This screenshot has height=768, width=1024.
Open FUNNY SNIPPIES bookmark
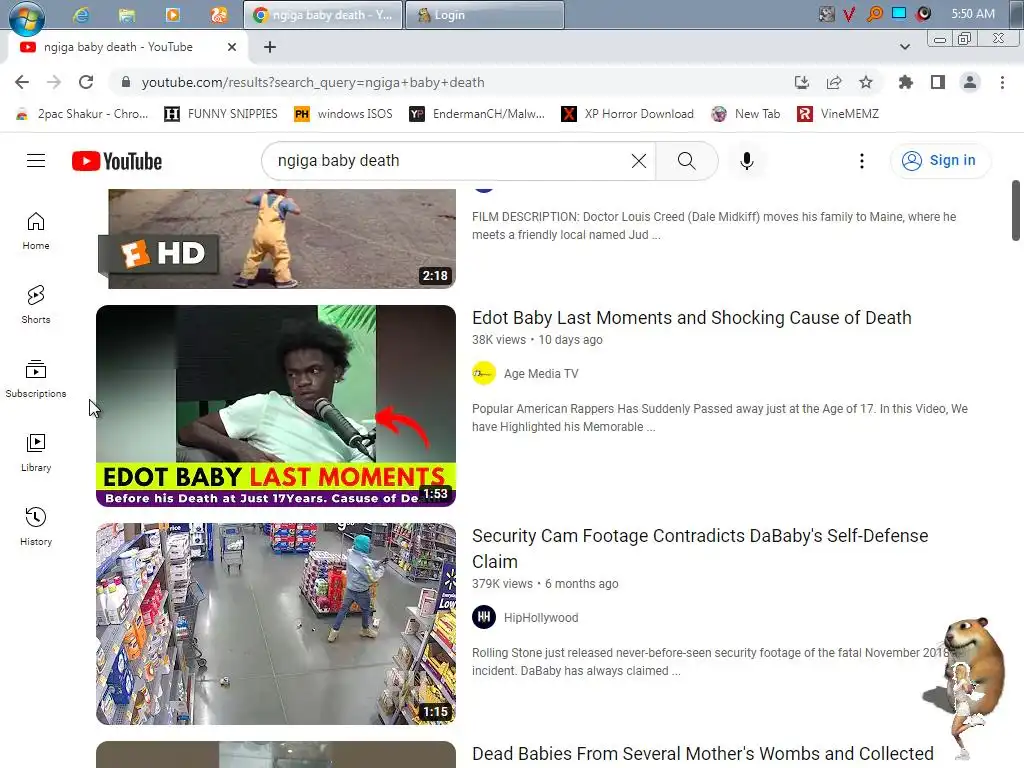pyautogui.click(x=221, y=114)
